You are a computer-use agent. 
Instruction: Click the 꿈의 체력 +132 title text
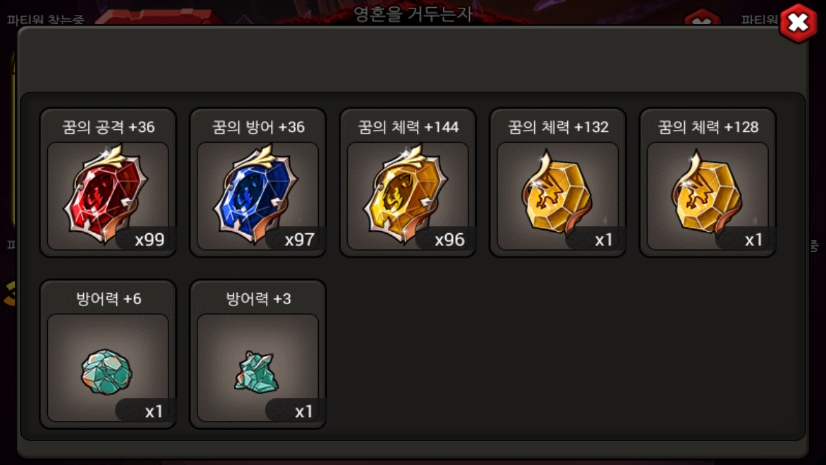click(558, 127)
